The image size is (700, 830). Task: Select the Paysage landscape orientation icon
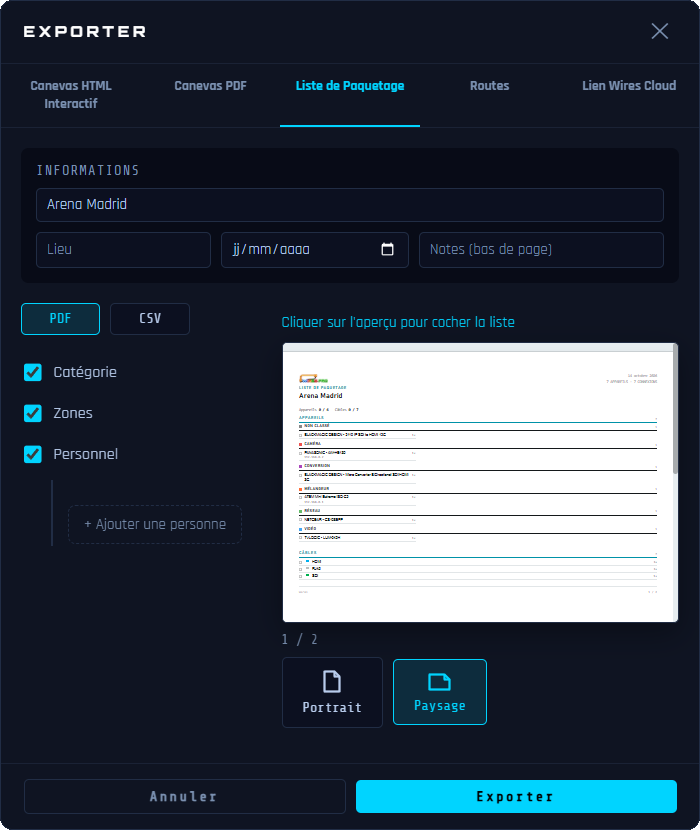[x=439, y=682]
